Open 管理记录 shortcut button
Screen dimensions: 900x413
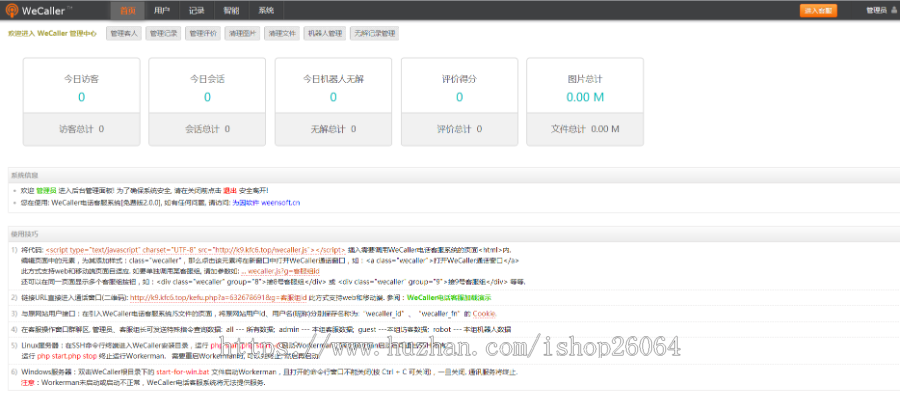click(163, 33)
